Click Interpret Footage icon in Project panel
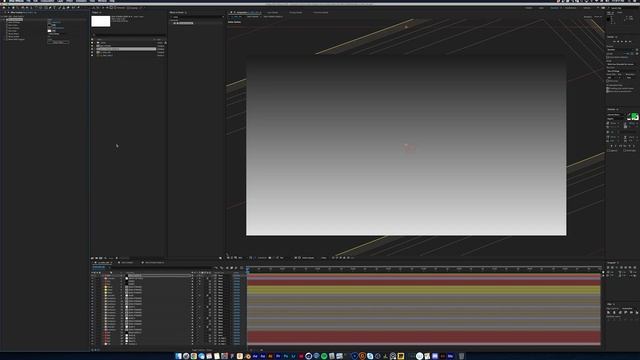 93,258
